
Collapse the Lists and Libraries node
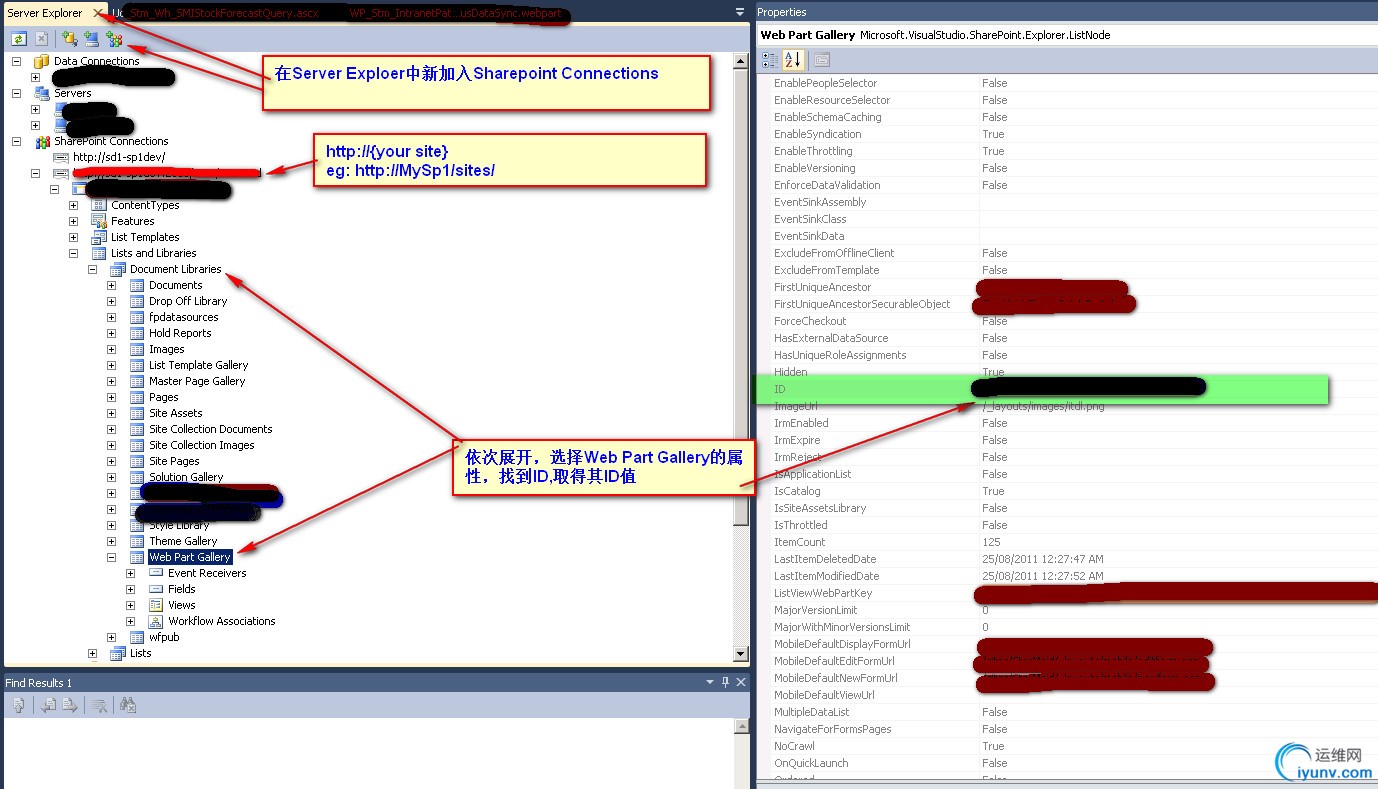point(73,253)
